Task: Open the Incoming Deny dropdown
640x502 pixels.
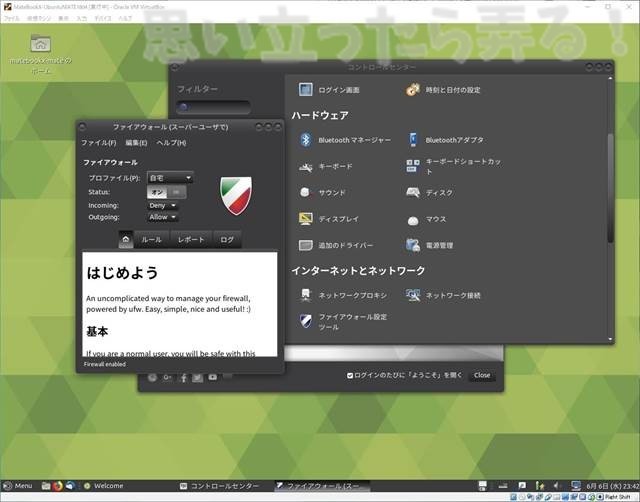Action: 162,205
